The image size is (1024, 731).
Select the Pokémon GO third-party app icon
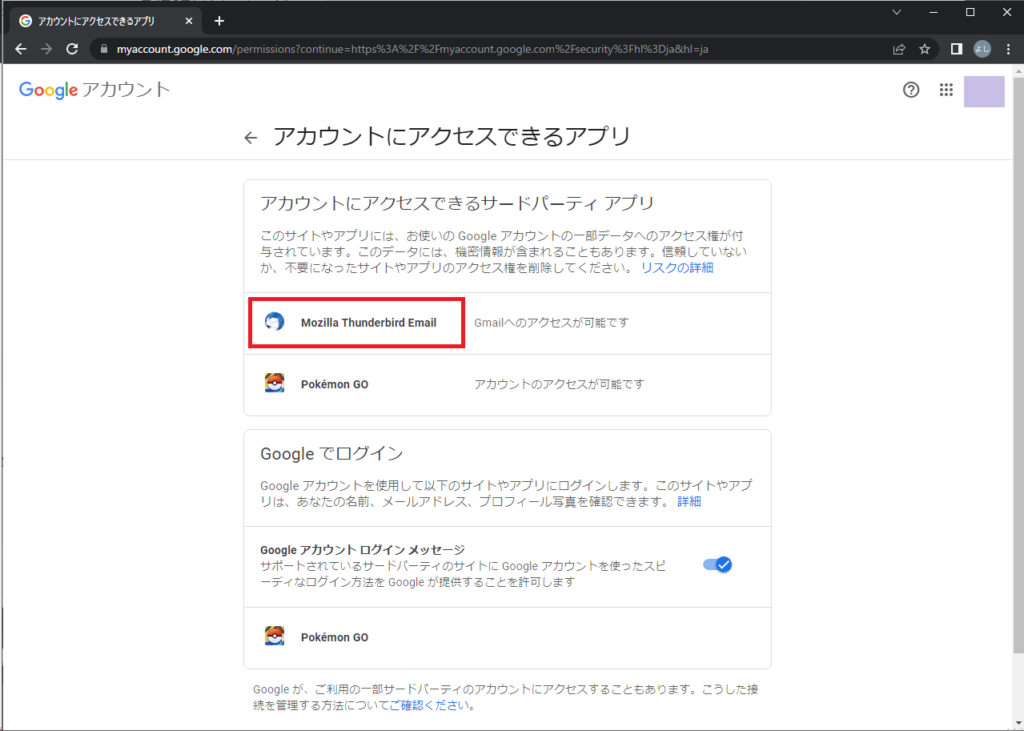(x=275, y=383)
